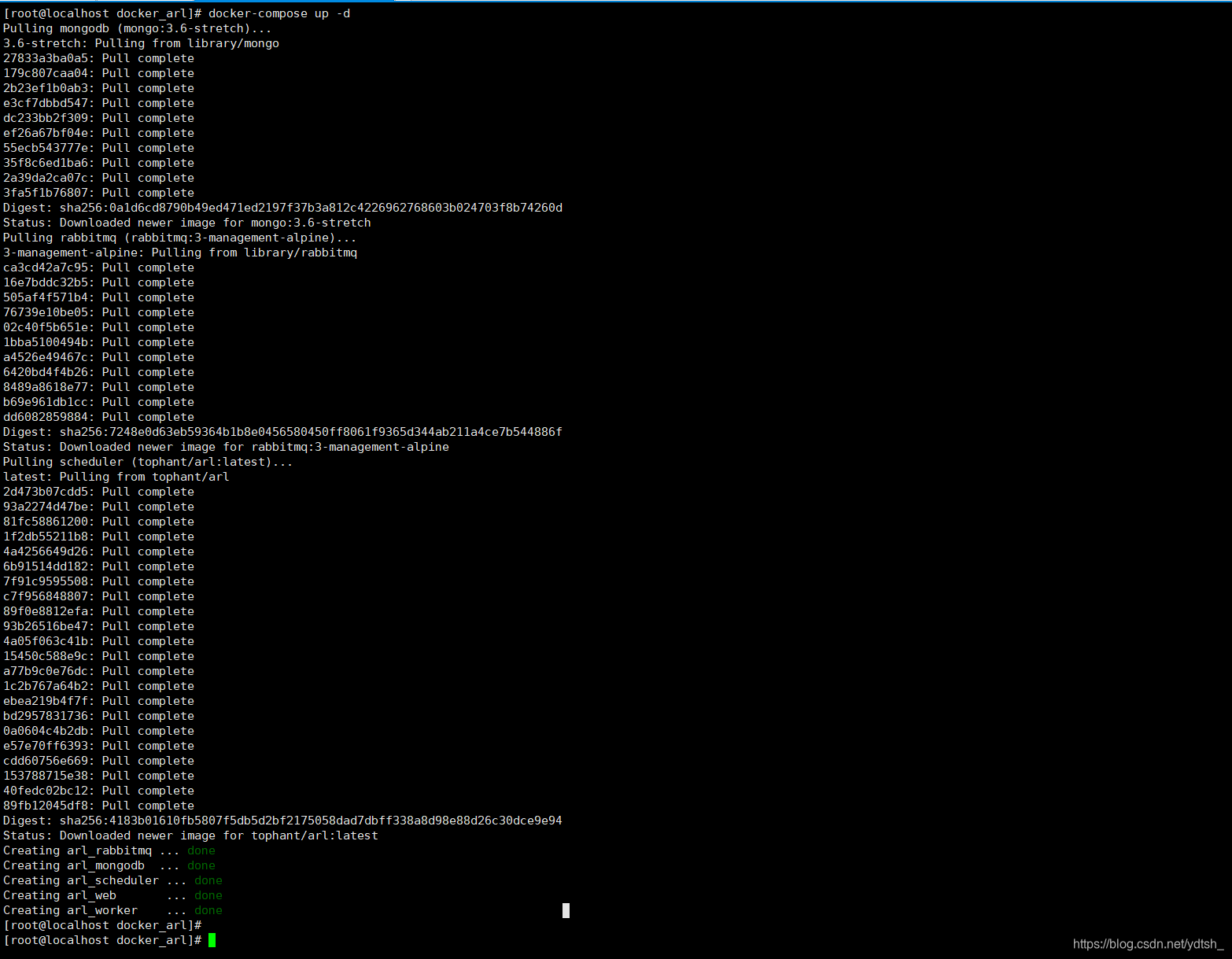Click layer ID b69e961db1cc
1232x959 pixels.
tap(46, 402)
